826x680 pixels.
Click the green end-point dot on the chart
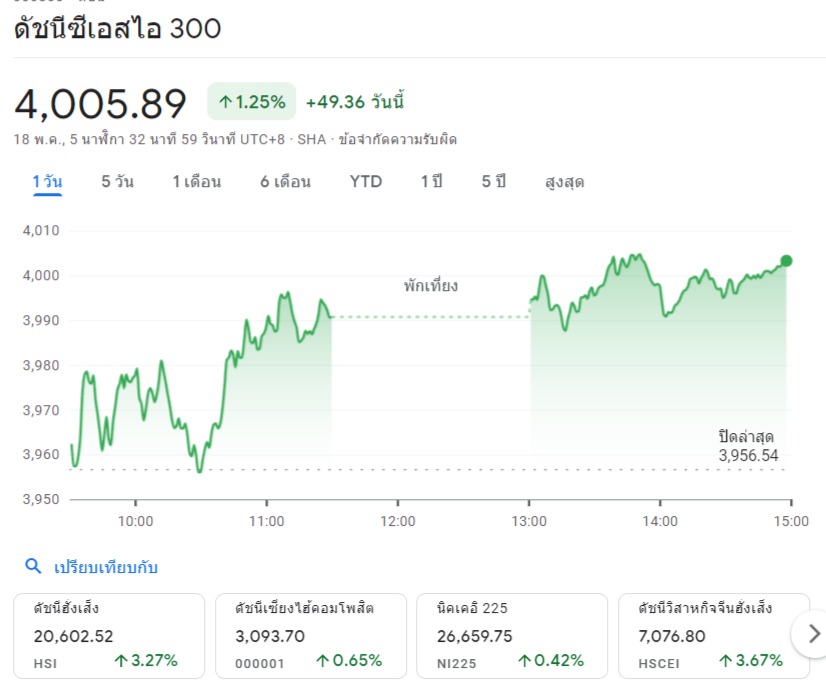click(786, 261)
